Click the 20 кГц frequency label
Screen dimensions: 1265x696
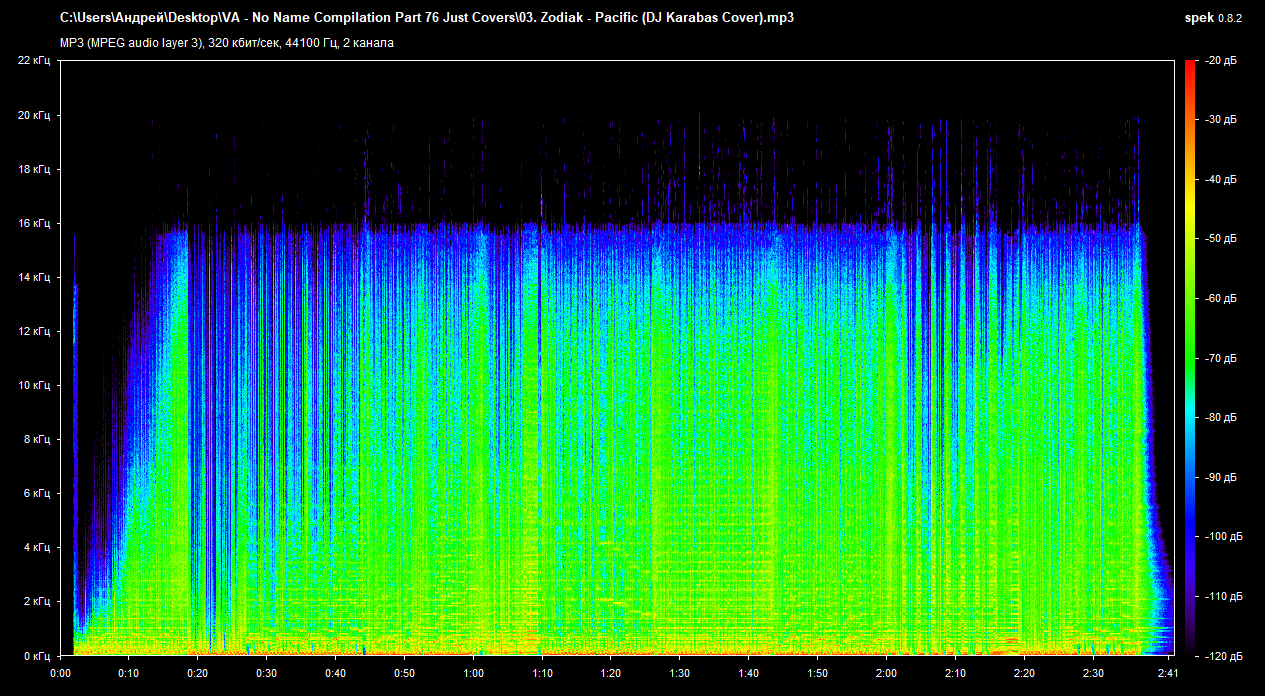pyautogui.click(x=34, y=115)
